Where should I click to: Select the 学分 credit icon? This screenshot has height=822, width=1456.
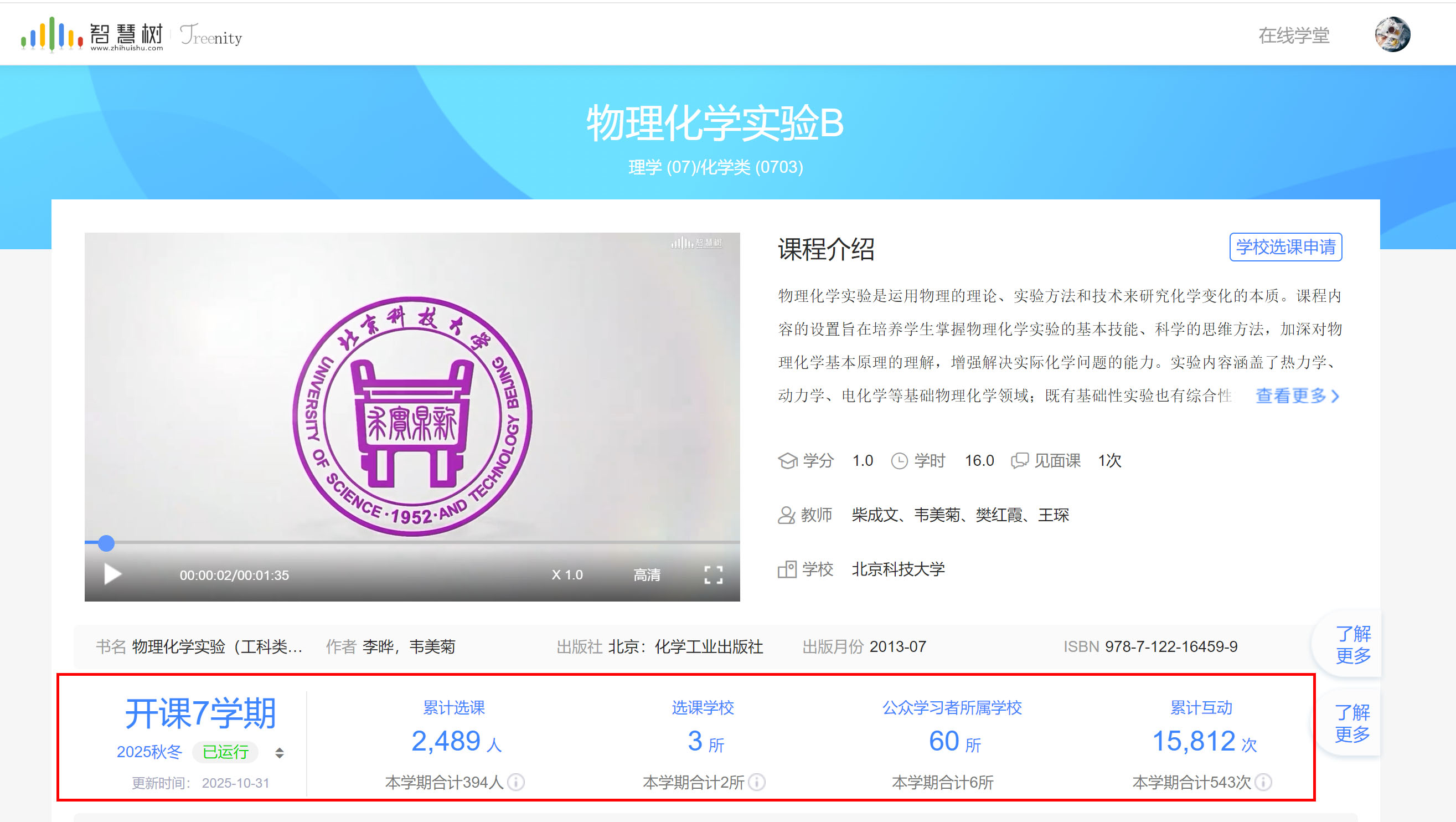pos(788,460)
